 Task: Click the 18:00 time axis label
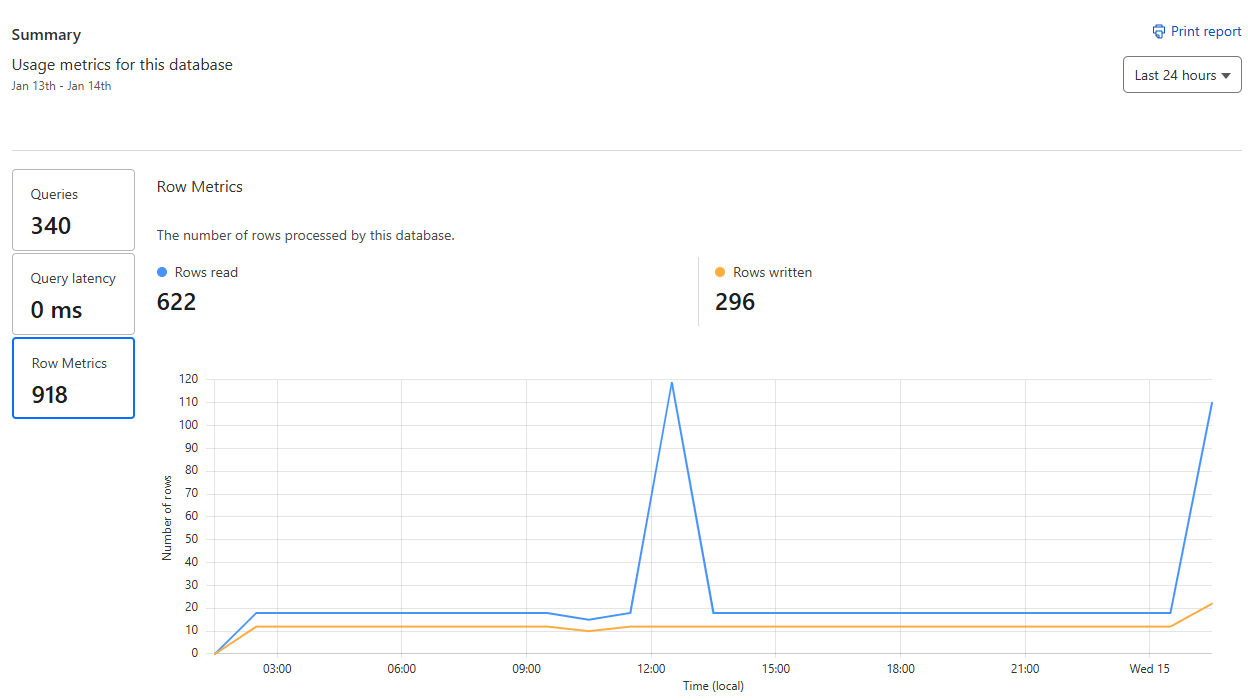tap(900, 669)
